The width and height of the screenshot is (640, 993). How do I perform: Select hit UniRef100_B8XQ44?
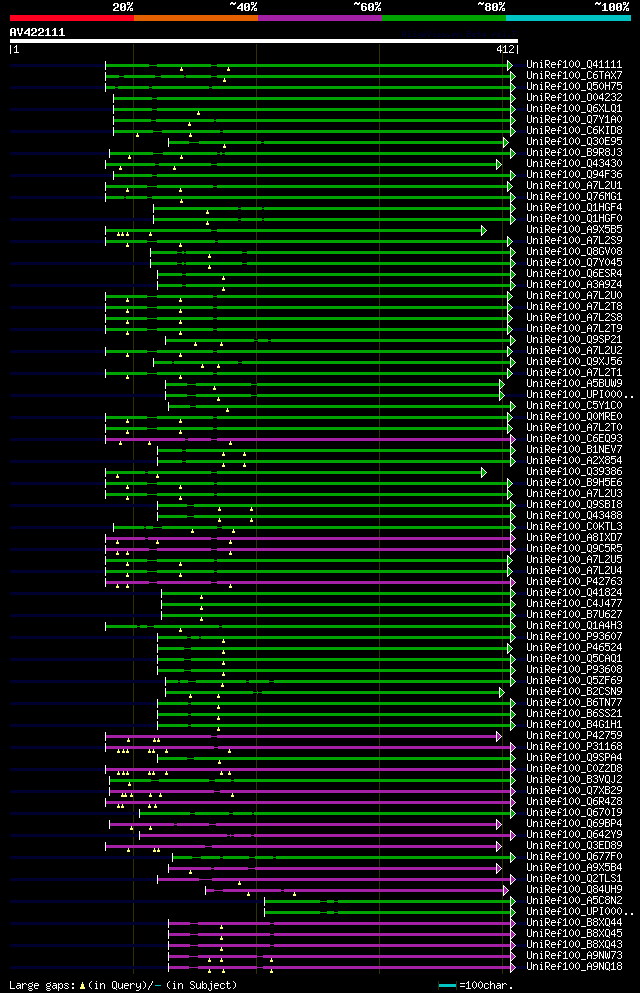tap(574, 923)
